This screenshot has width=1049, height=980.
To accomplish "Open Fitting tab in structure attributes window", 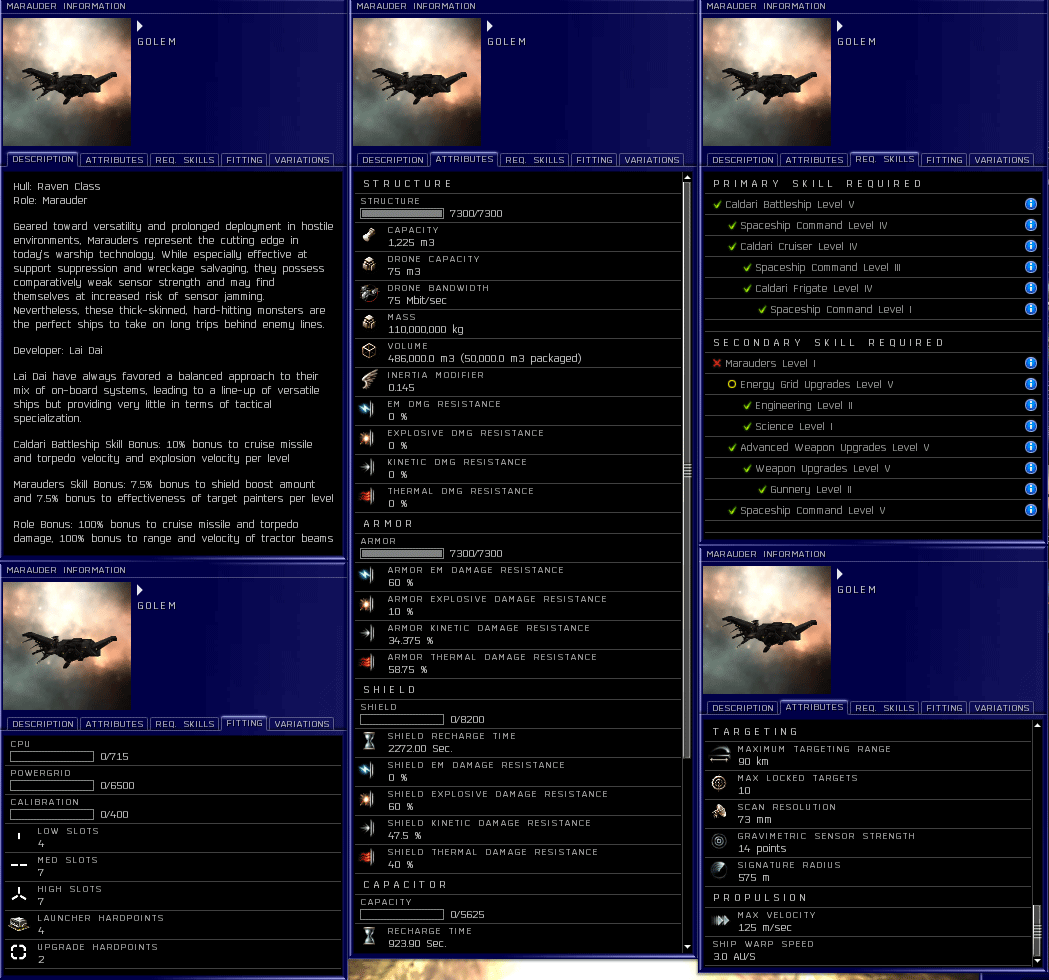I will (x=594, y=160).
